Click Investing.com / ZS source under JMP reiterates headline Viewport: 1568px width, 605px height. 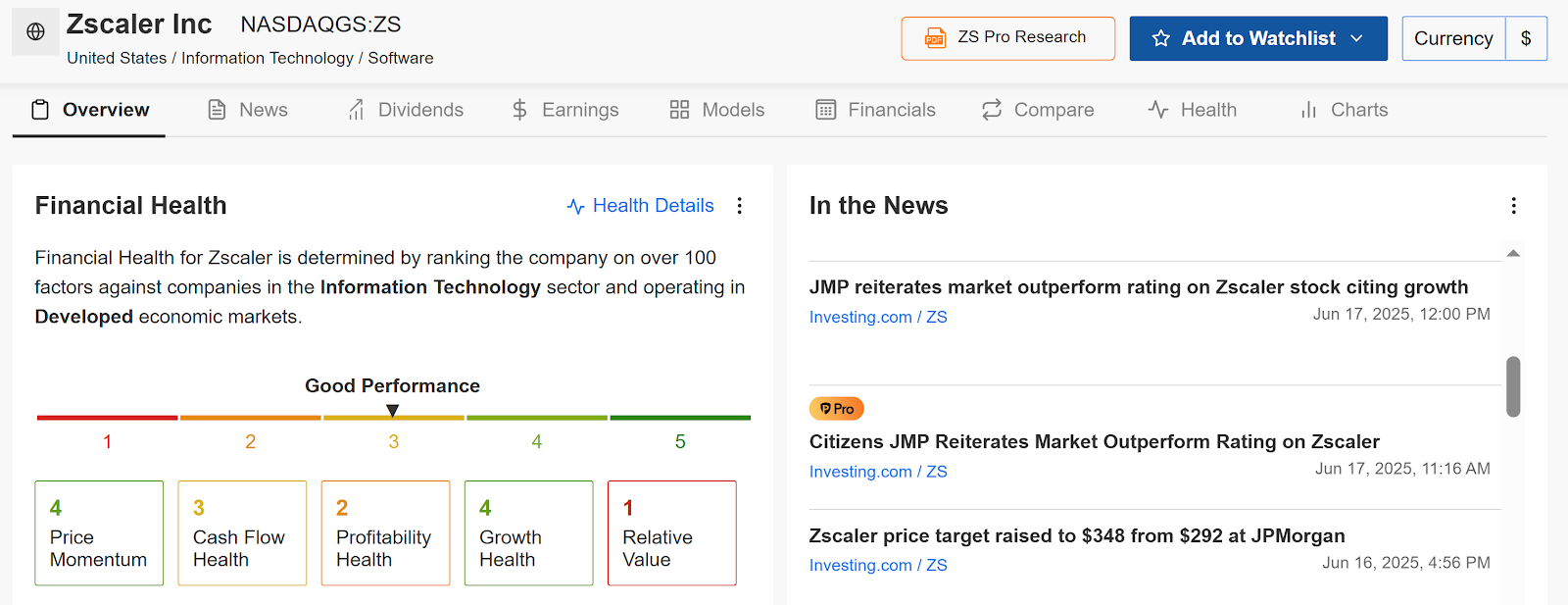coord(878,318)
